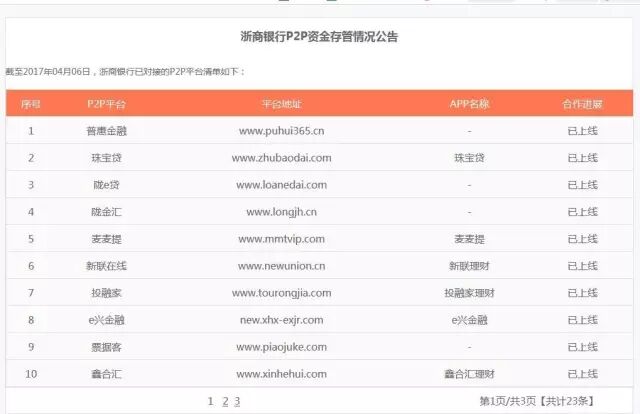Click the announcement date line 截至2017年04月06日

tap(48, 72)
